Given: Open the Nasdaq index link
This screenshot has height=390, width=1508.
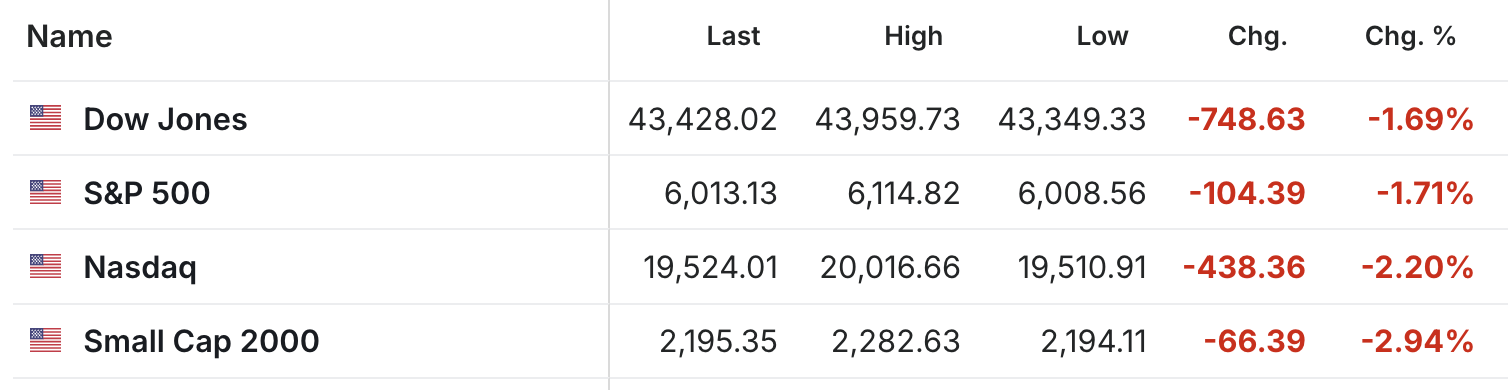Looking at the screenshot, I should pyautogui.click(x=140, y=268).
